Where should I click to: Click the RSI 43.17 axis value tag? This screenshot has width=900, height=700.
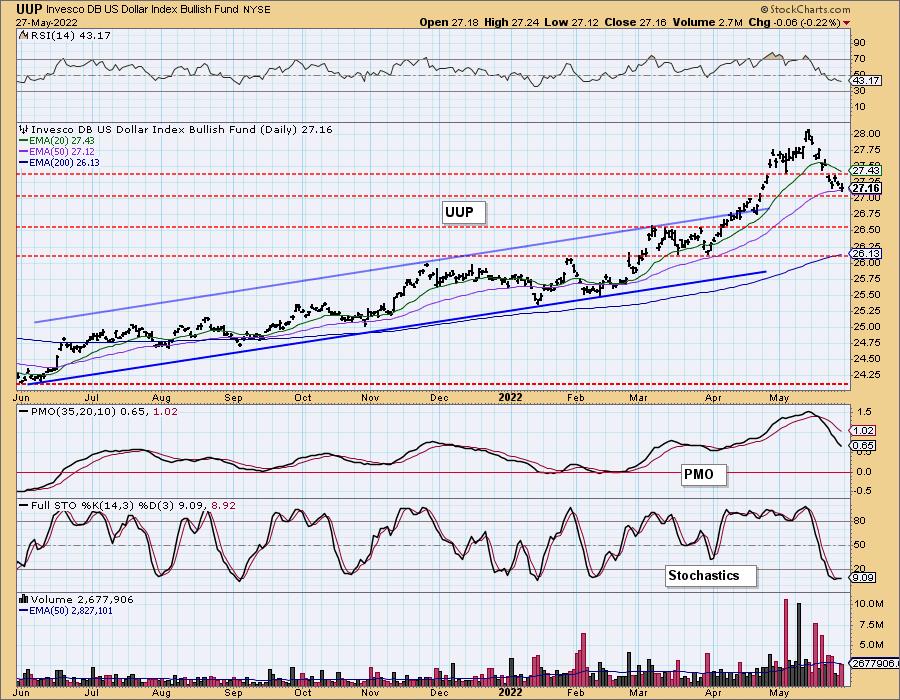tap(866, 81)
